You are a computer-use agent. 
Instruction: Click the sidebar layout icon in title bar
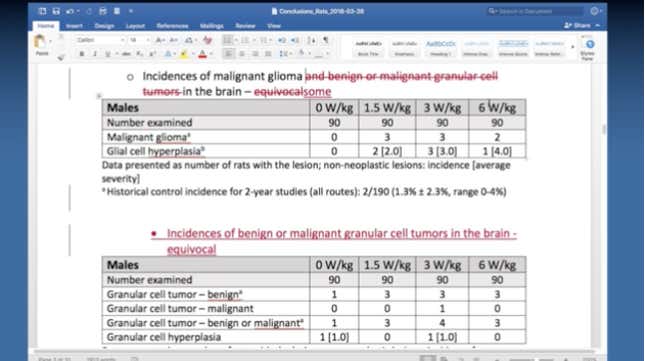(42, 11)
